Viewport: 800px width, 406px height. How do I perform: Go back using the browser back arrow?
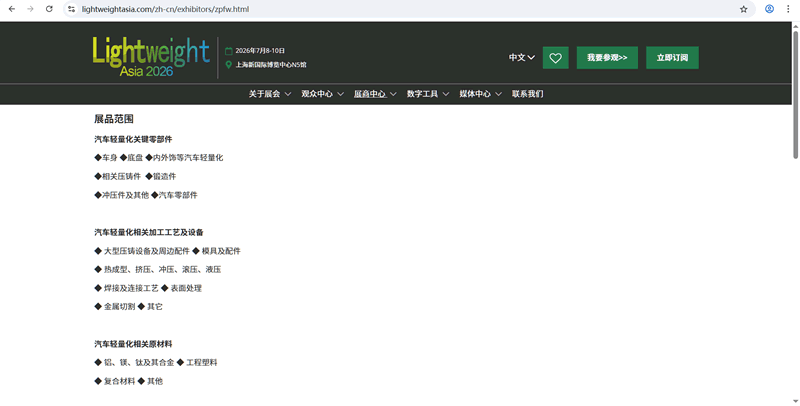pyautogui.click(x=11, y=9)
